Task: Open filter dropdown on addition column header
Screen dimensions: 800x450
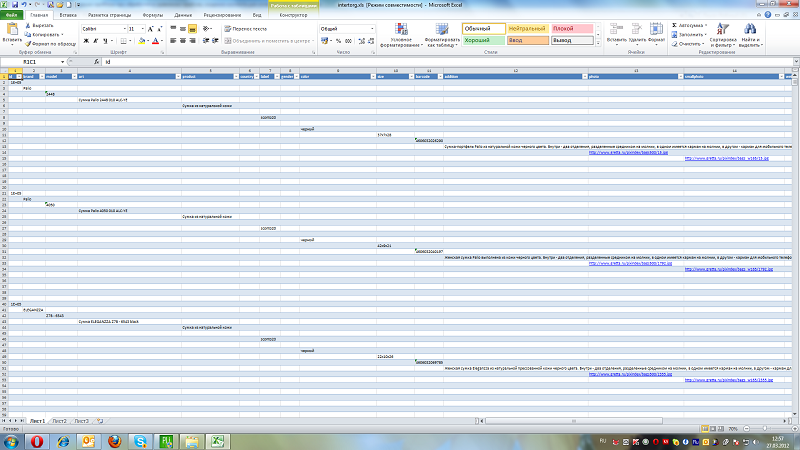Action: pyautogui.click(x=585, y=77)
